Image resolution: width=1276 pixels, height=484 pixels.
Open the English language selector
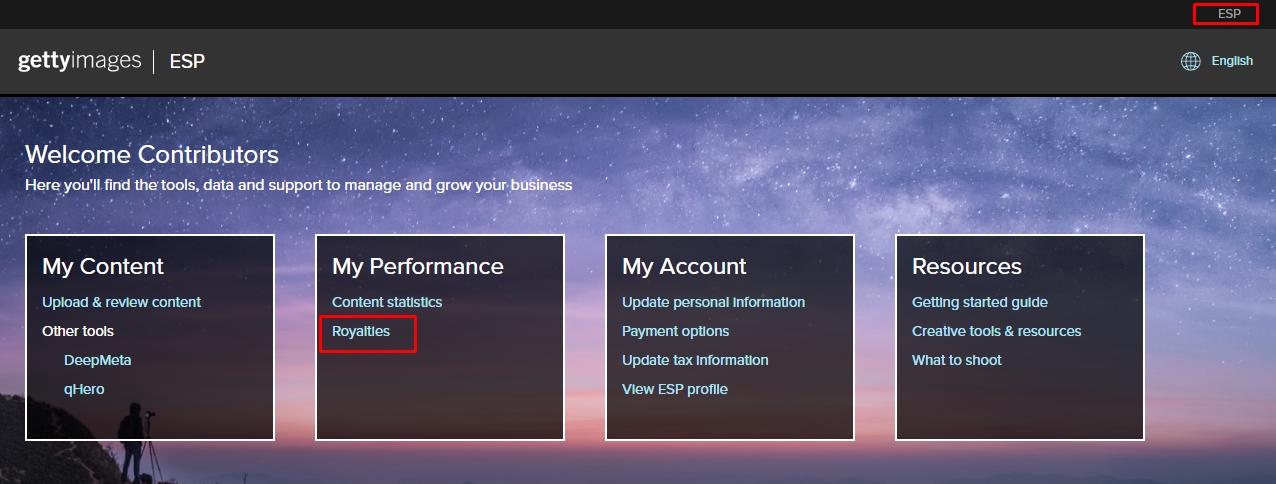(1231, 61)
